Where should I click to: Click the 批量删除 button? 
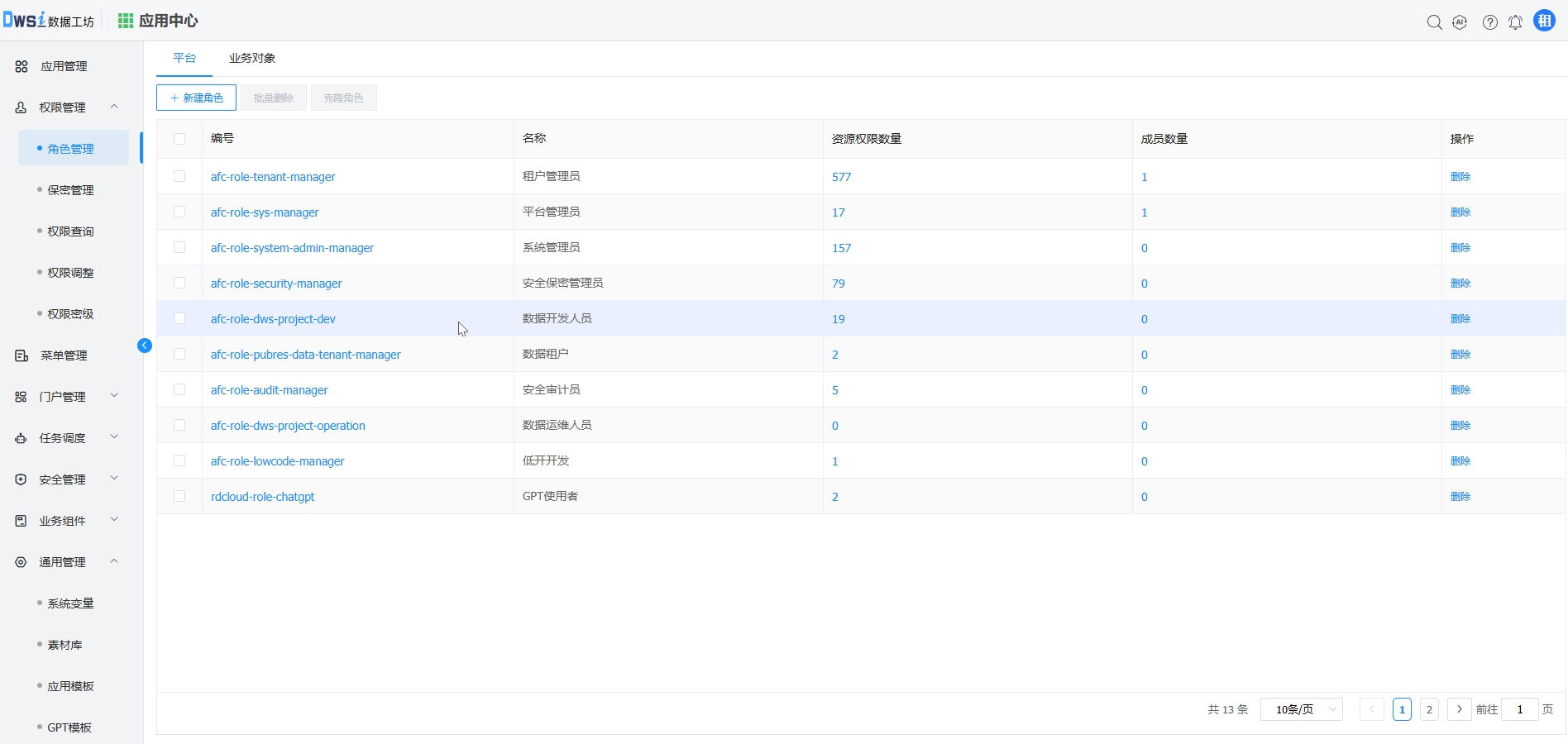point(274,98)
